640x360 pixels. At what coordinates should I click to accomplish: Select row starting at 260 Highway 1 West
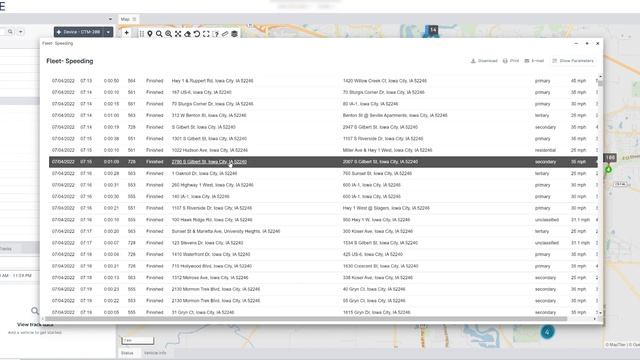pos(323,185)
